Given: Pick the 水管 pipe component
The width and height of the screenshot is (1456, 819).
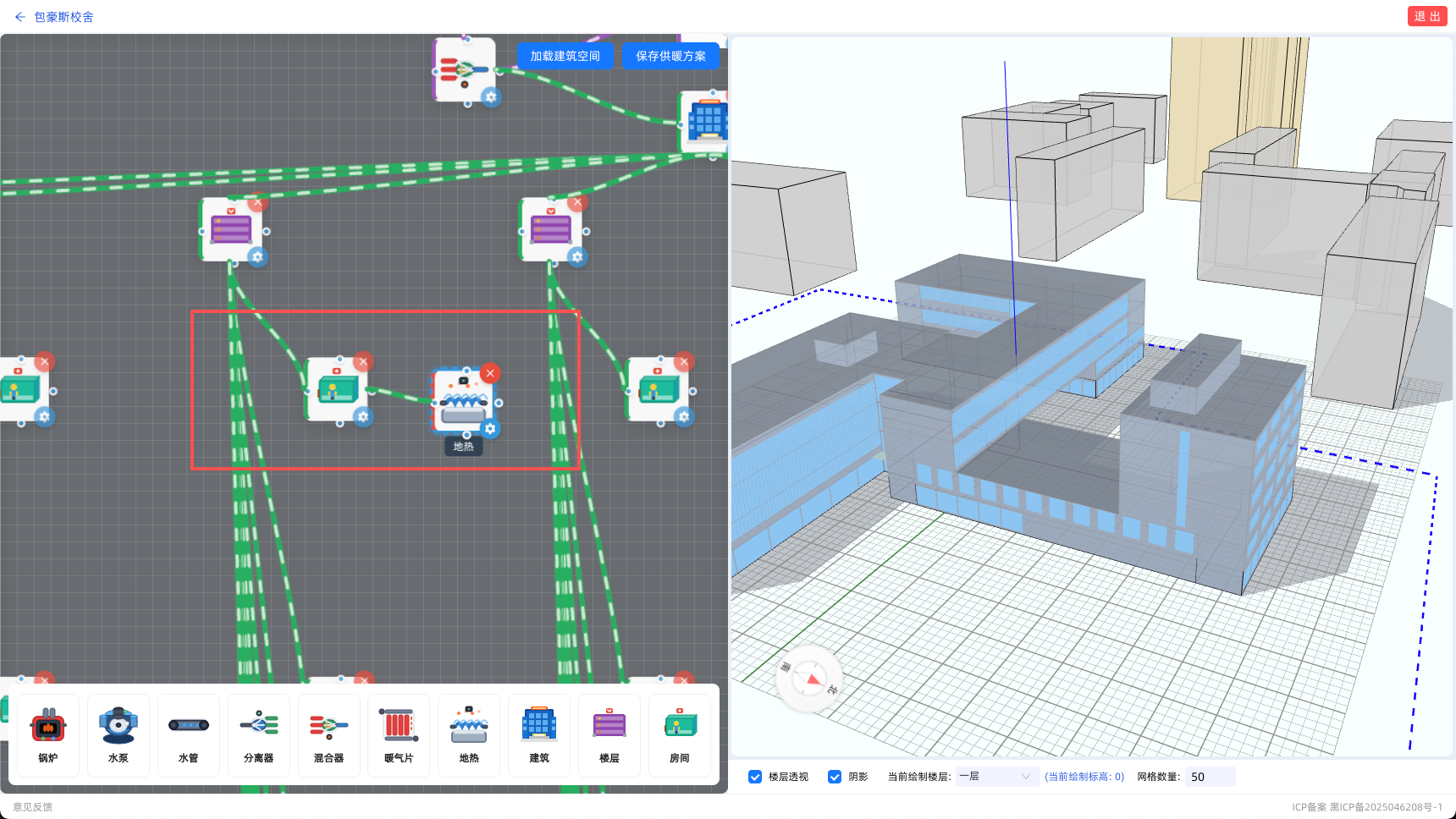Looking at the screenshot, I should click(189, 735).
